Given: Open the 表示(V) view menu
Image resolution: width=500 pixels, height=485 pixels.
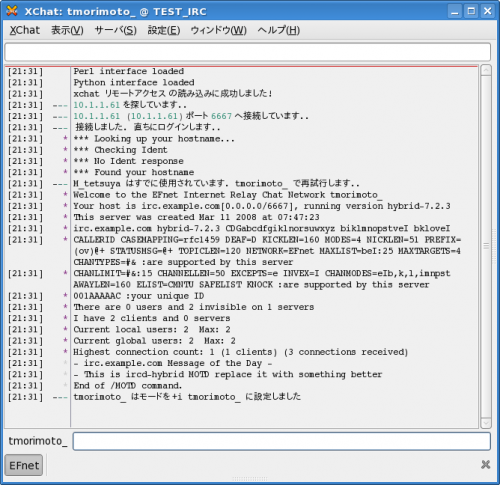Looking at the screenshot, I should tap(67, 30).
